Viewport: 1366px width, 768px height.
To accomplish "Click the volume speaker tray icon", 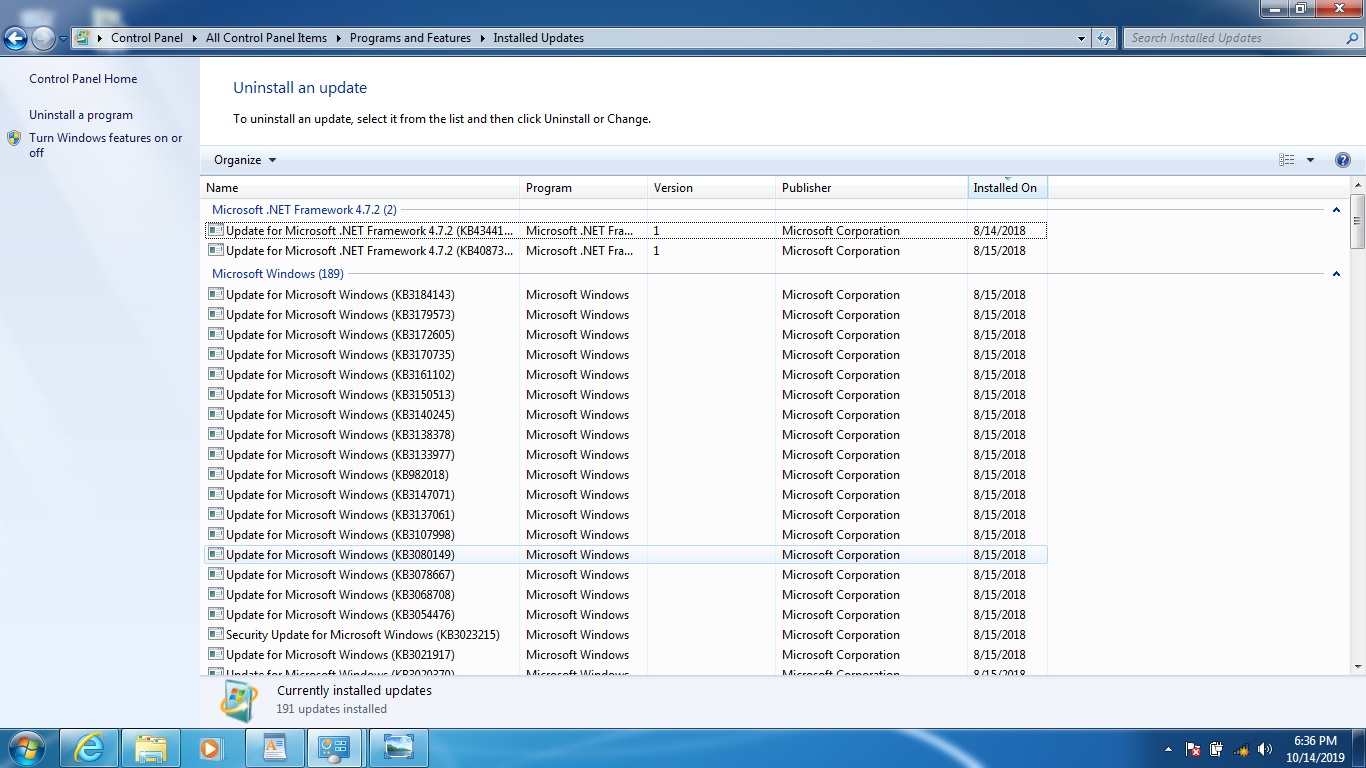I will (1265, 749).
